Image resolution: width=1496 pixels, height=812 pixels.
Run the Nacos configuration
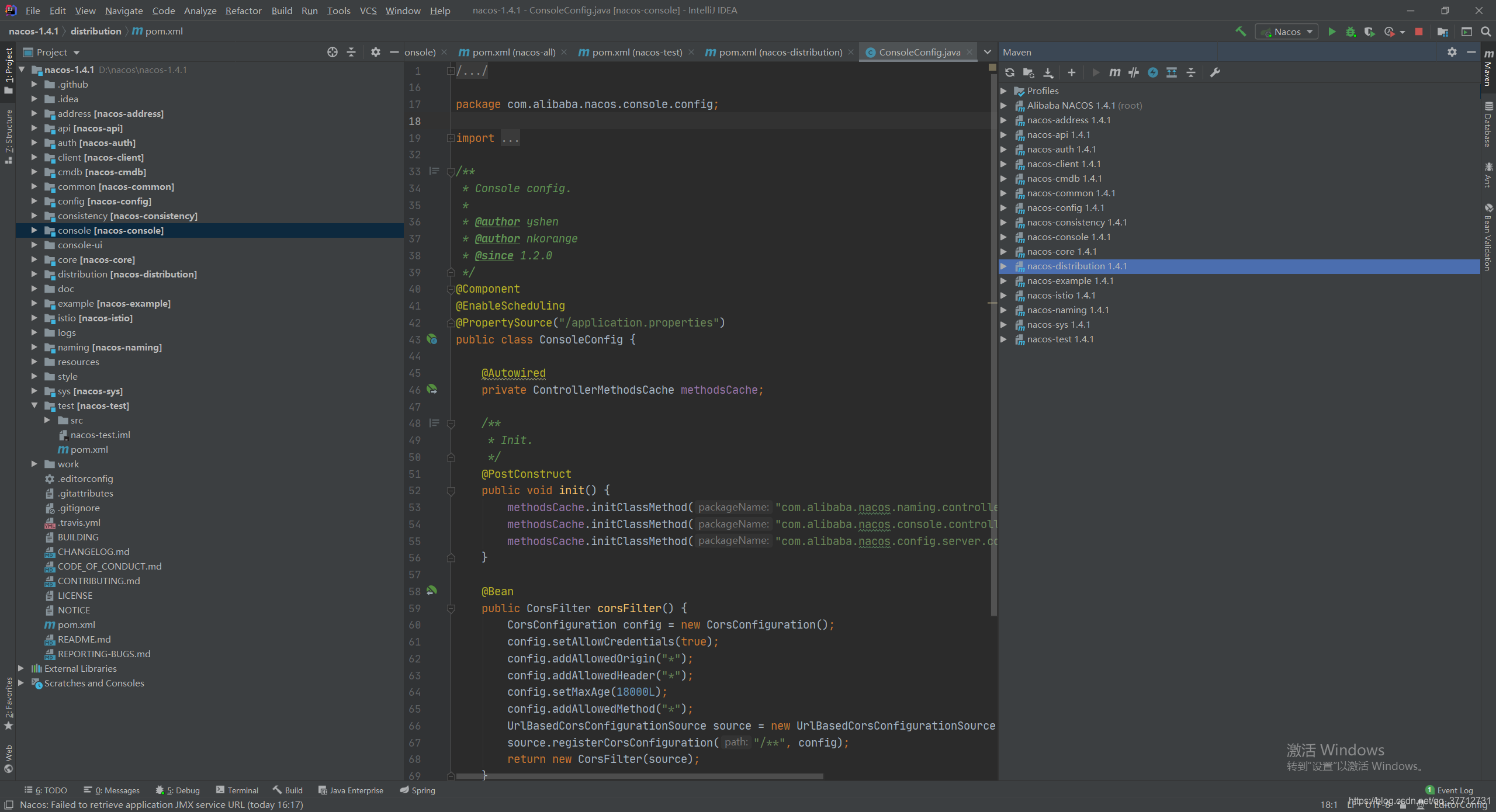pyautogui.click(x=1332, y=32)
